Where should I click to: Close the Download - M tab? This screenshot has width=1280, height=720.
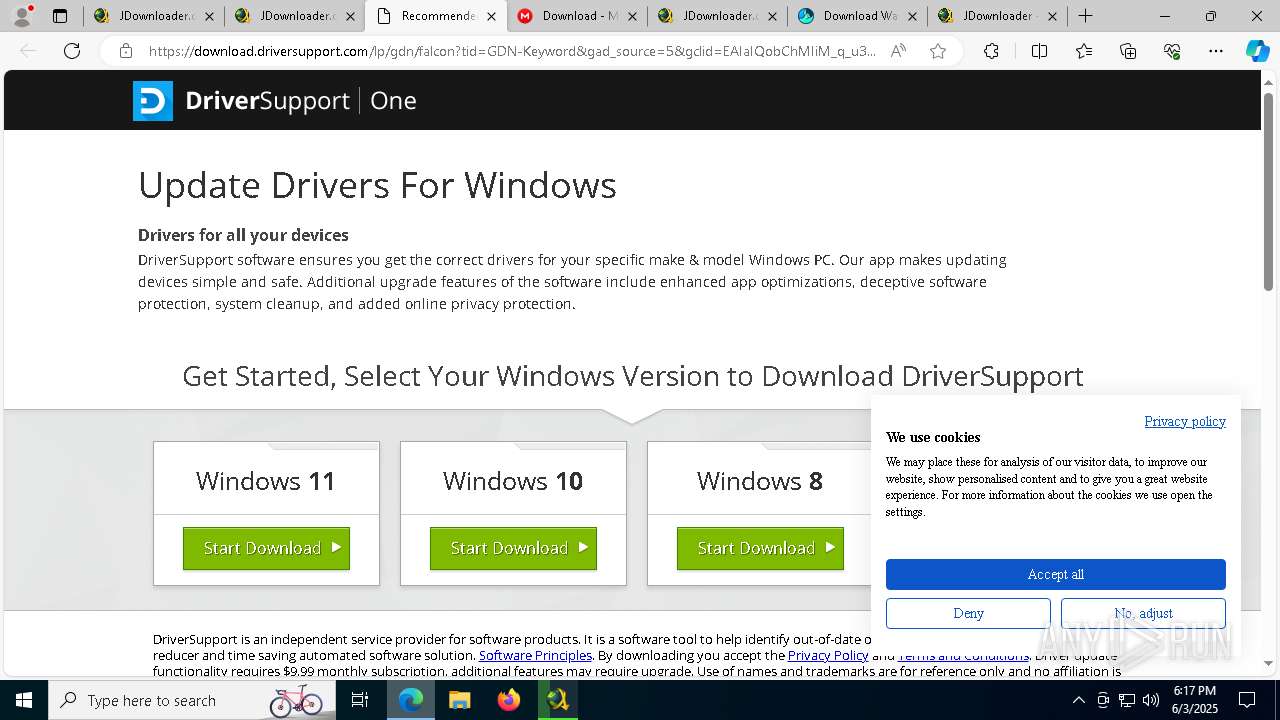pos(632,16)
